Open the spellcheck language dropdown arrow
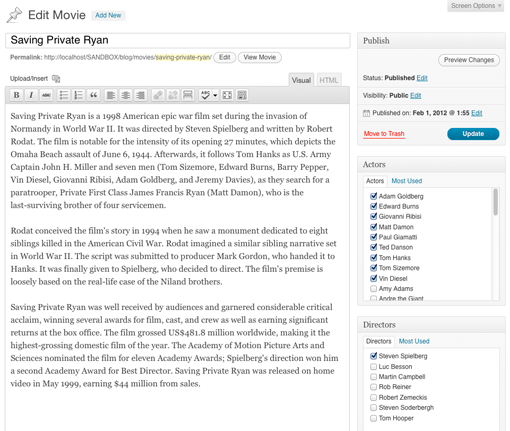This screenshot has width=510, height=431. [215, 95]
